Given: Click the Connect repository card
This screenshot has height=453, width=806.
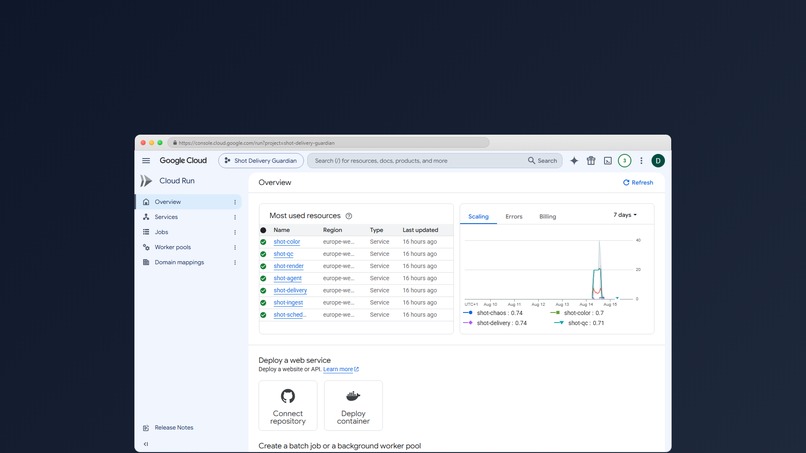Looking at the screenshot, I should point(288,406).
